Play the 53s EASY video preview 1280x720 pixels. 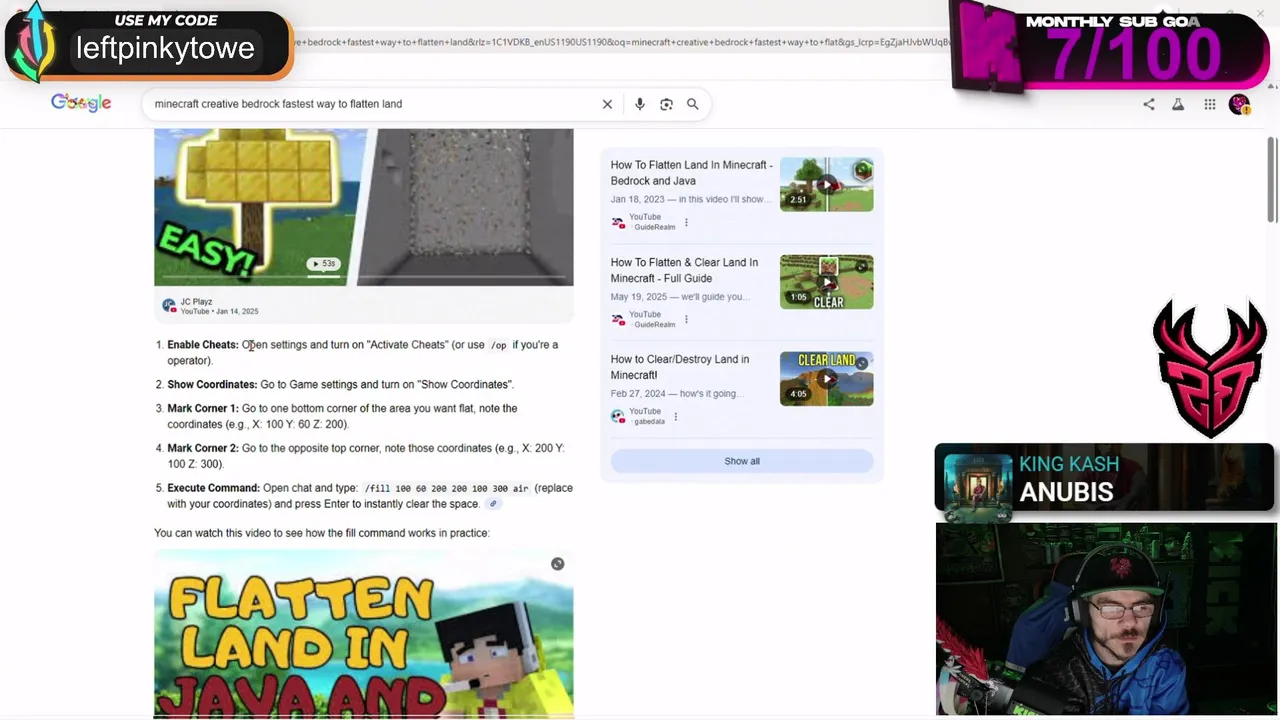tap(323, 264)
